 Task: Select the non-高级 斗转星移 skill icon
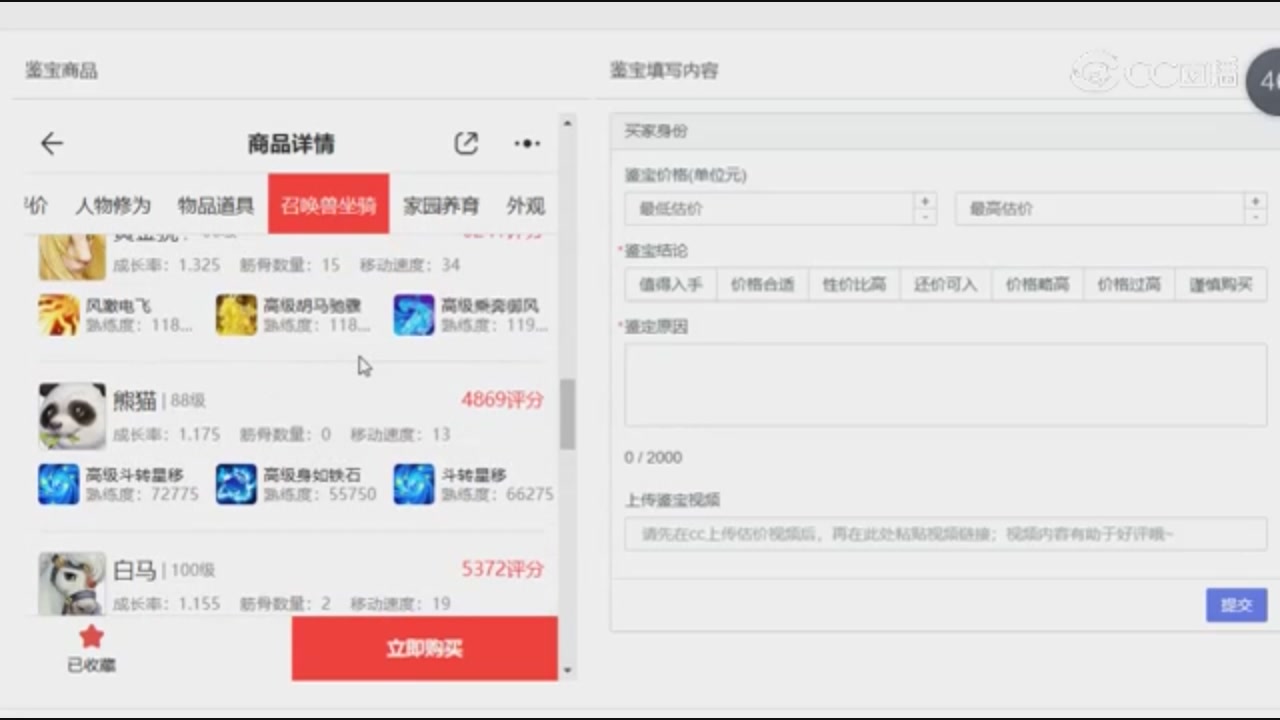point(414,484)
